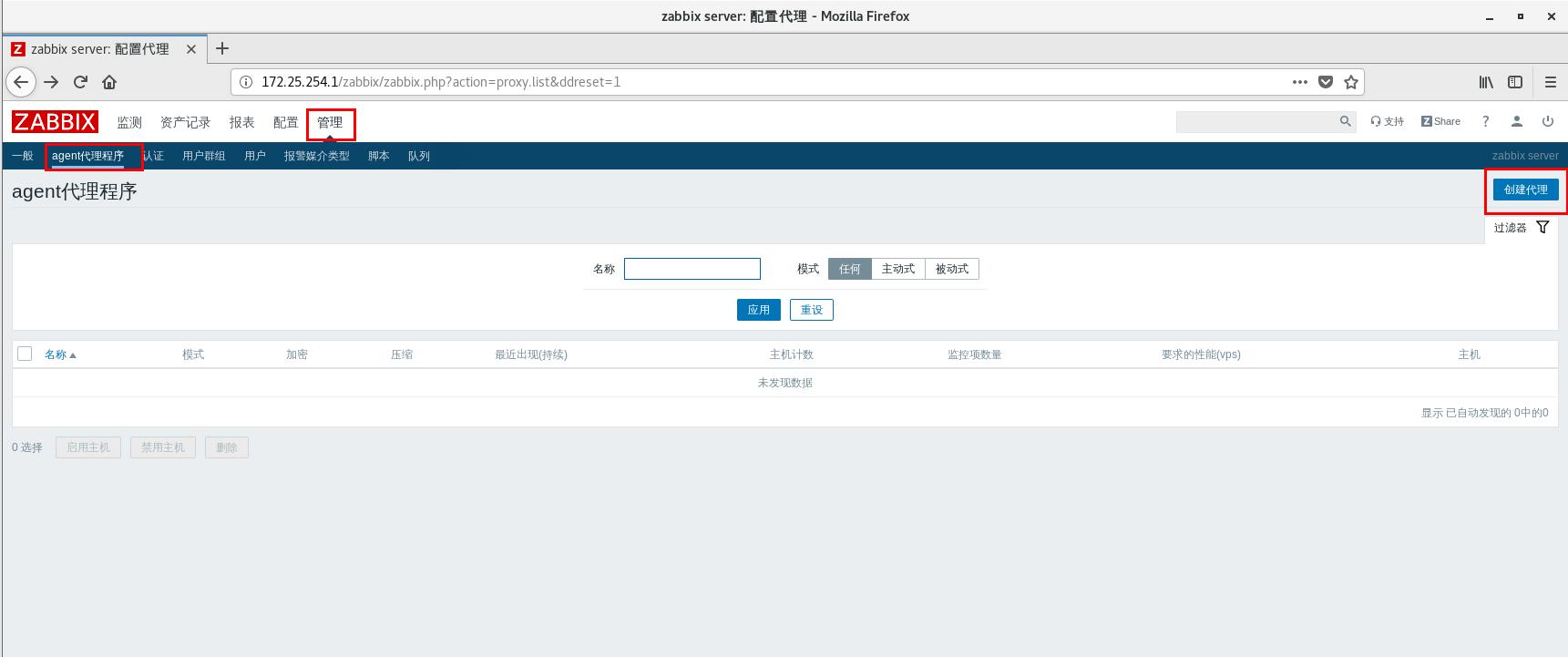The height and width of the screenshot is (657, 1568).
Task: Click the Firefox forward arrow button
Action: coord(51,82)
